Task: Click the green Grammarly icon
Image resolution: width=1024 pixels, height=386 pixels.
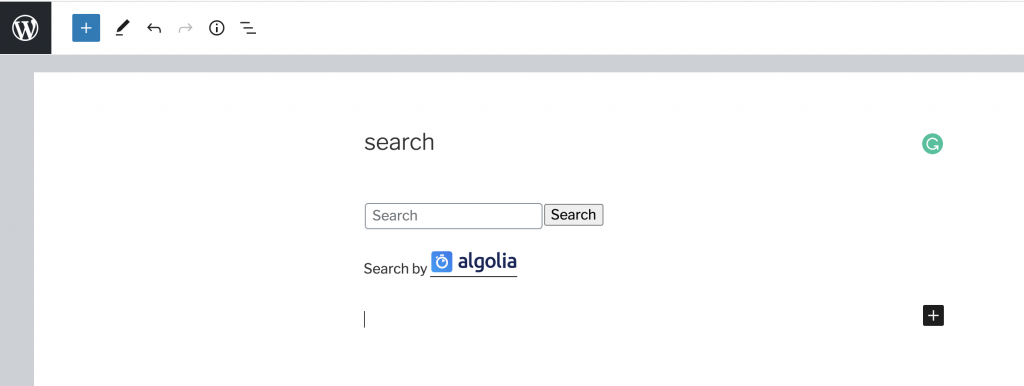Action: 933,144
